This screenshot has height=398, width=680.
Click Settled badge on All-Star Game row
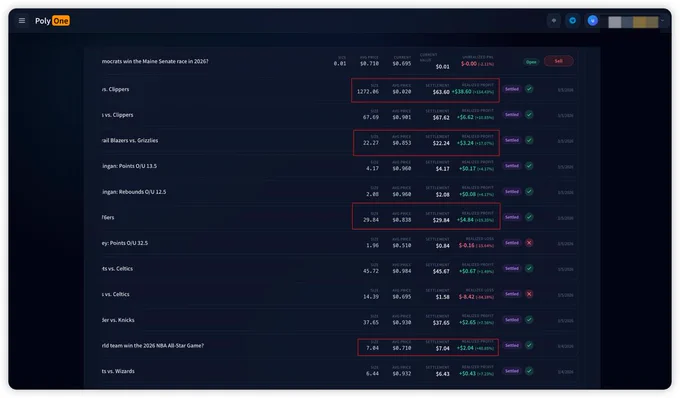[512, 345]
